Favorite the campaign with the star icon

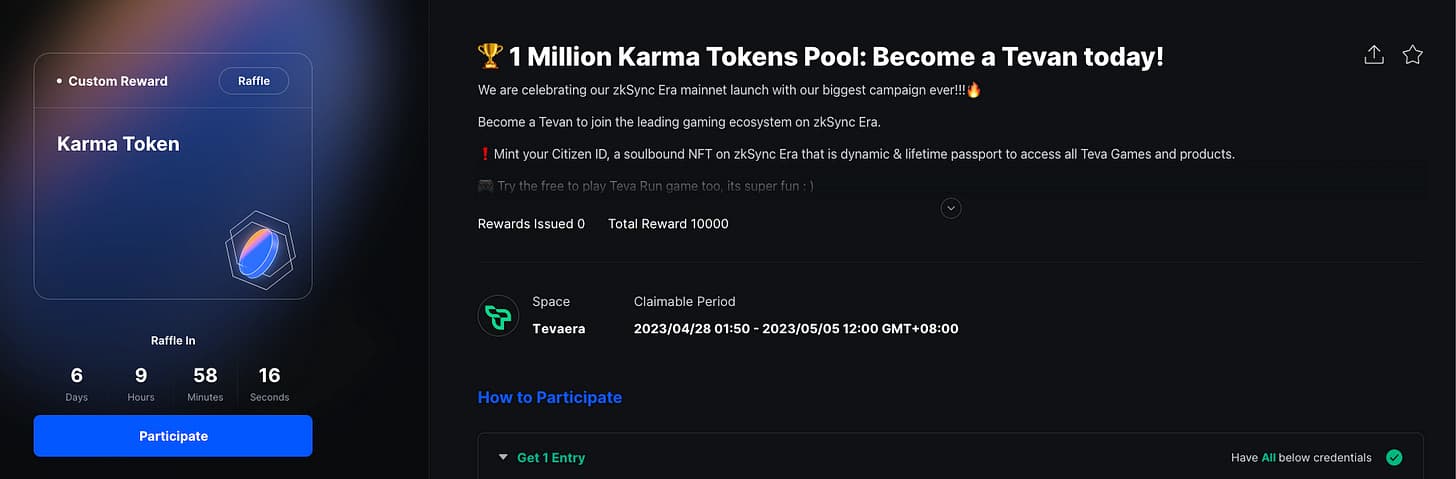pyautogui.click(x=1412, y=55)
